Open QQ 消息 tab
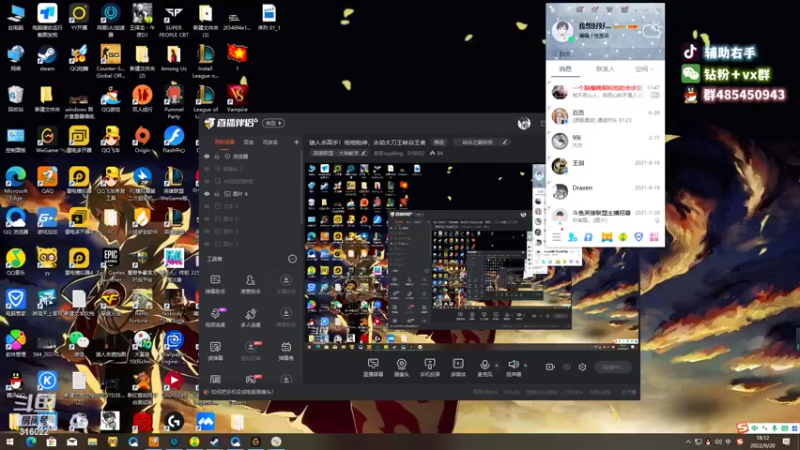Image resolution: width=800 pixels, height=450 pixels. [565, 68]
